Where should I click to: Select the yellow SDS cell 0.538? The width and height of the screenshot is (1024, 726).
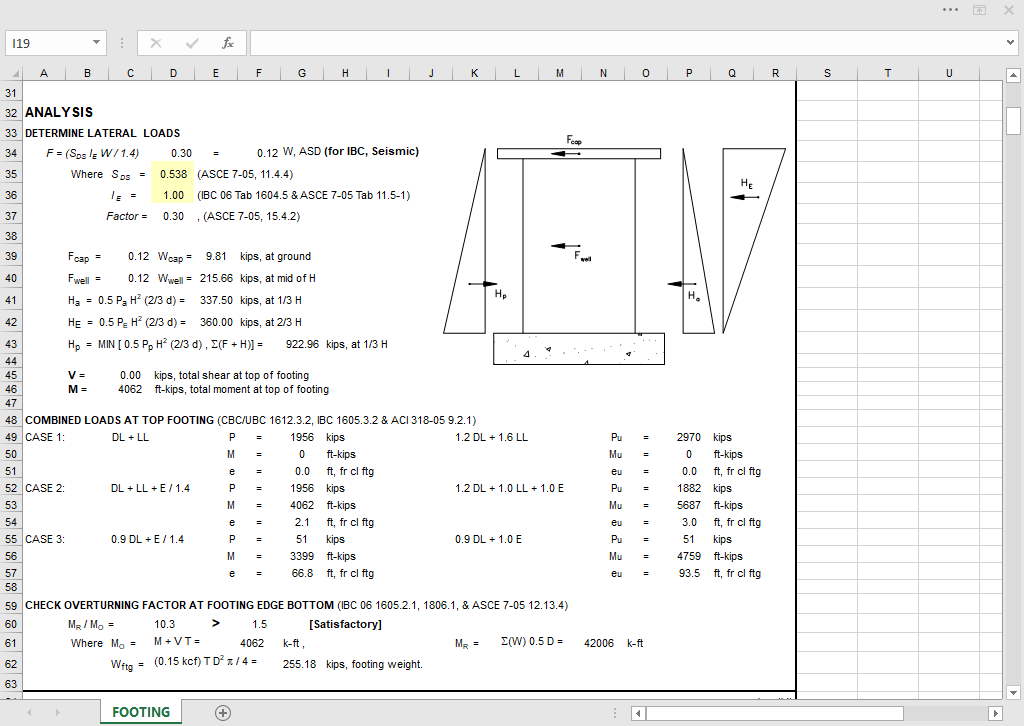pyautogui.click(x=173, y=174)
